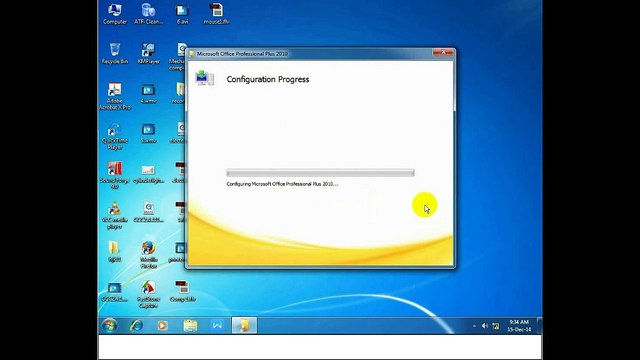This screenshot has height=360, width=640.
Task: Select the folder icon beside Mozilla Firefox
Action: coord(114,251)
